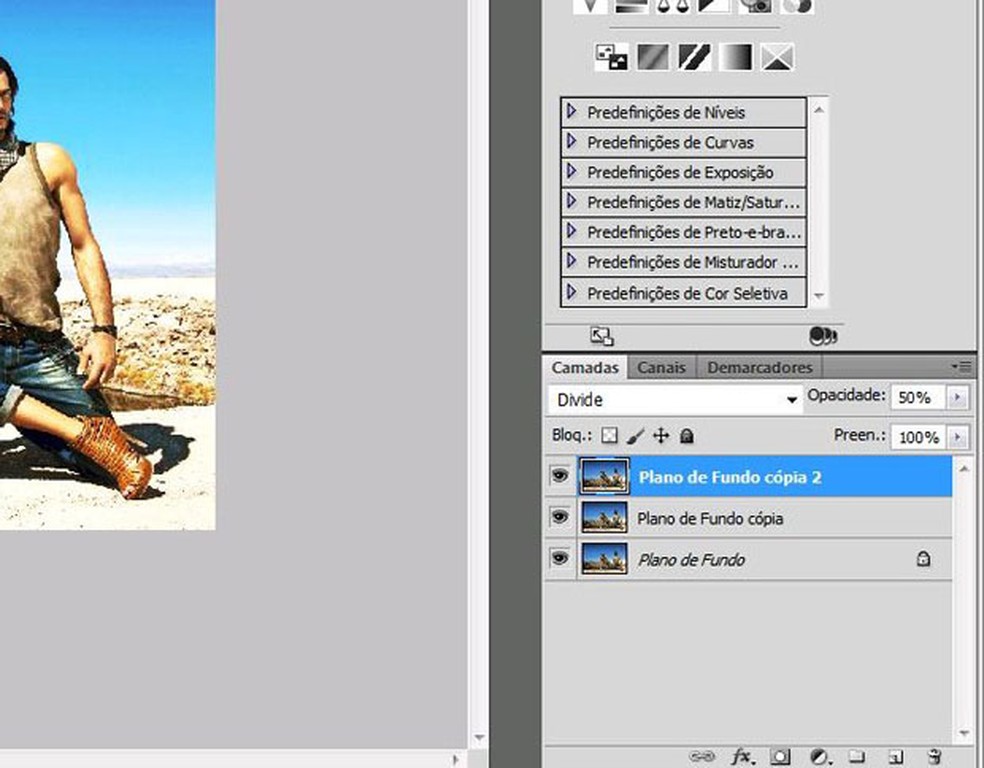The image size is (984, 768).
Task: Click thumbnail of Plano de Fundo cópia 2
Action: click(604, 476)
